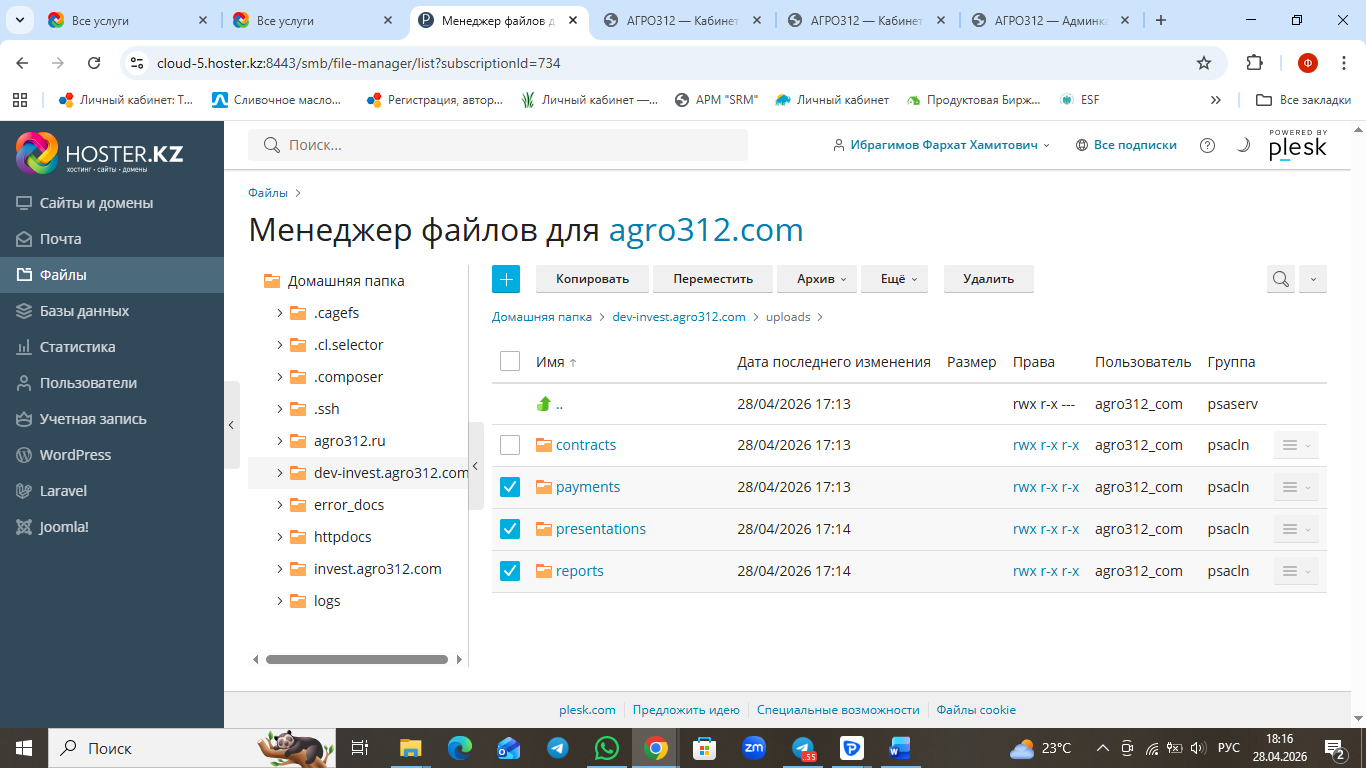Bookmark this page with the star icon
Screen dimensions: 1366x768
[1204, 62]
